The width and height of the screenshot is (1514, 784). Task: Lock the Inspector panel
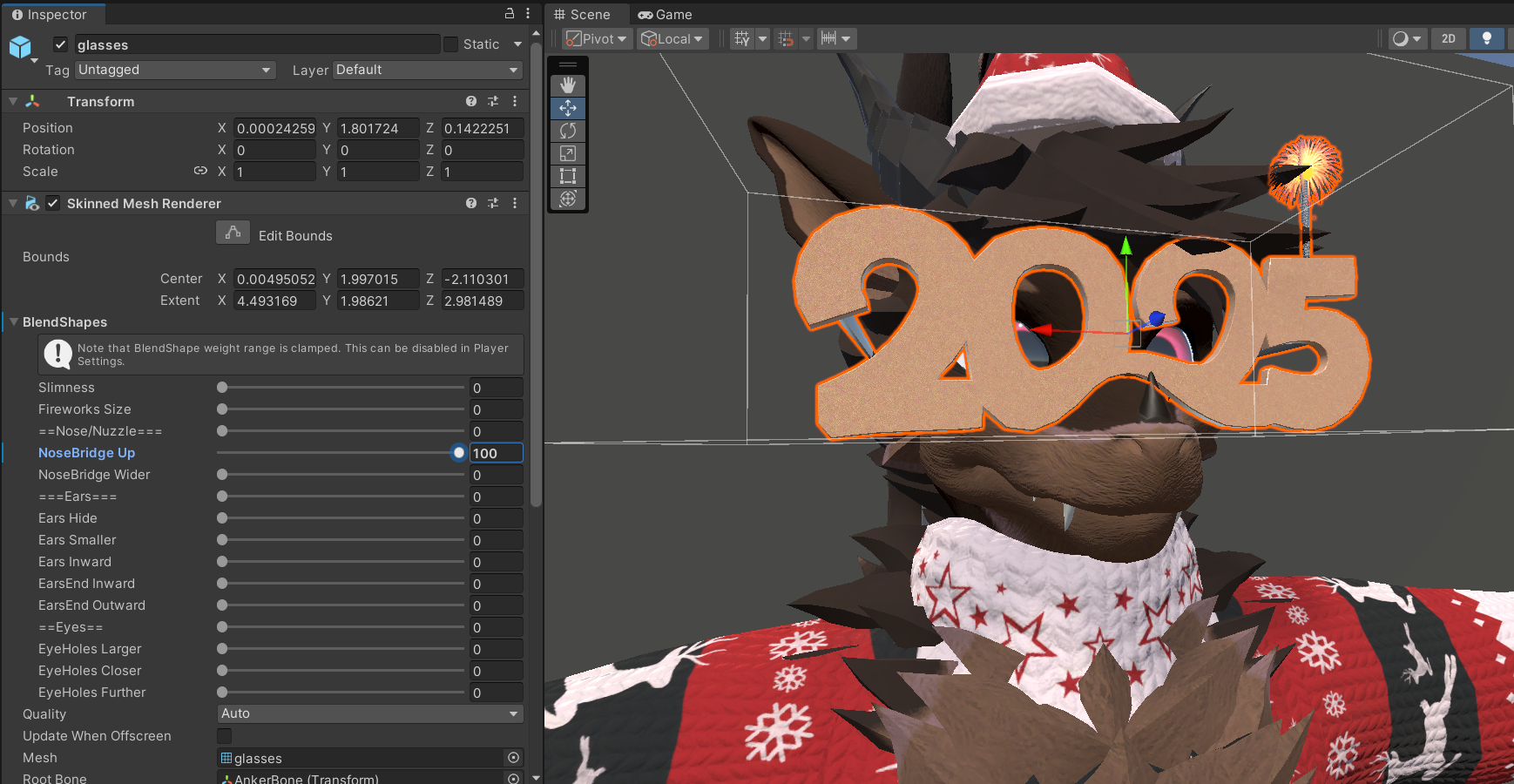point(510,13)
